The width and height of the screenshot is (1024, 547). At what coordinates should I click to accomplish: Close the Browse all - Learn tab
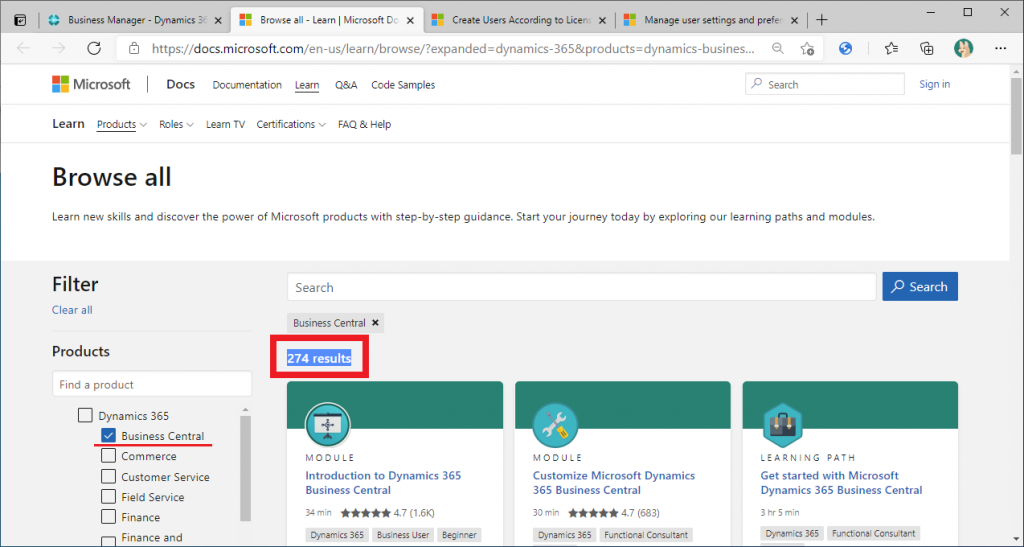(410, 21)
